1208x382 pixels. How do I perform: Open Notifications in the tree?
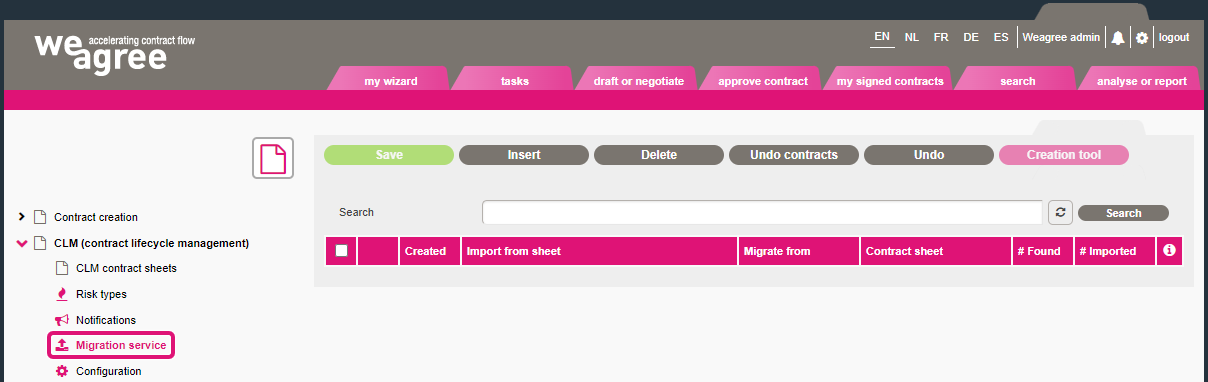coord(106,320)
